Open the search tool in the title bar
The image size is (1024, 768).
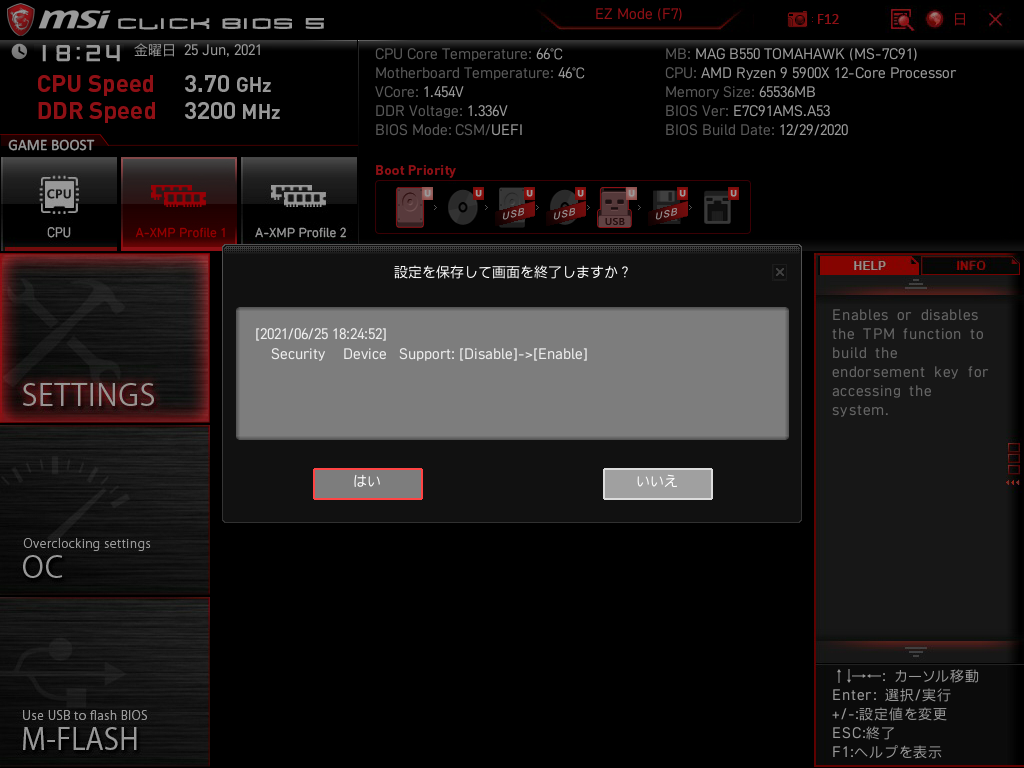pos(901,19)
